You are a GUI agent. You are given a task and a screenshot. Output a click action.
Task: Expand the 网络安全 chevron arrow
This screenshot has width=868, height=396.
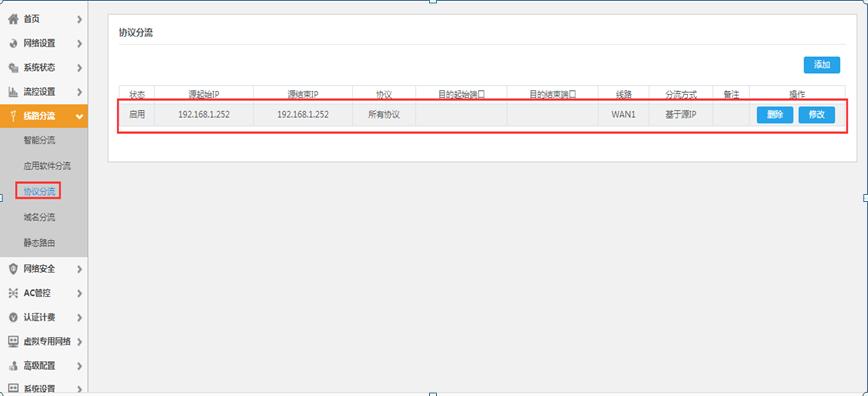[80, 269]
